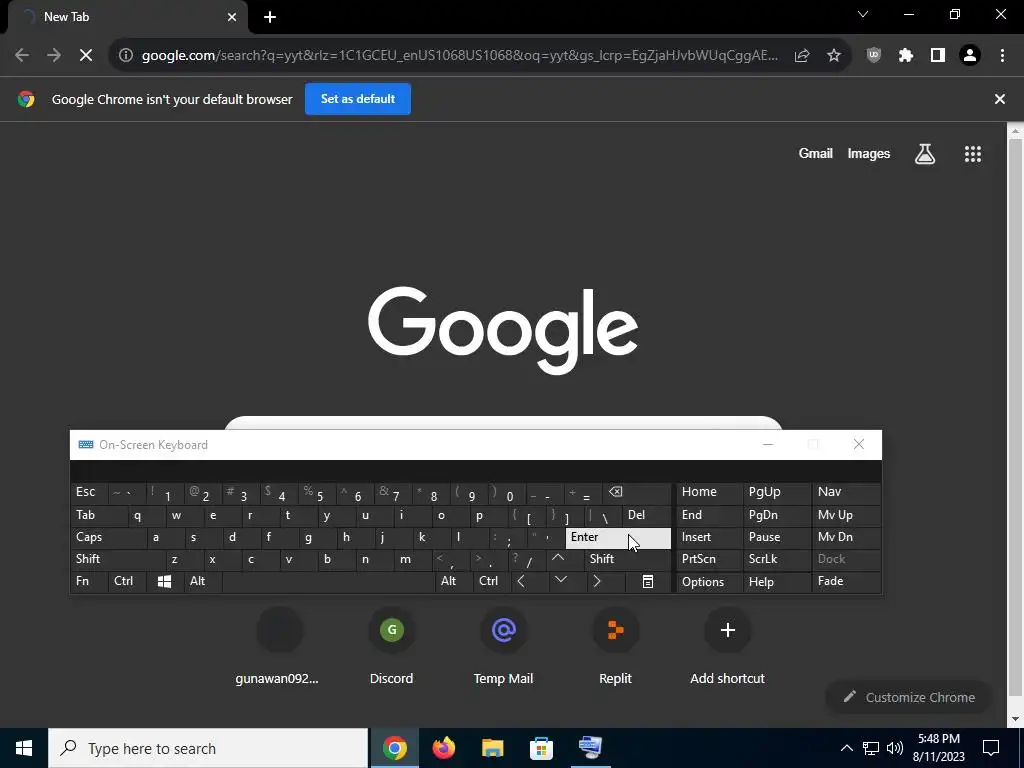View site information icon in address bar

[125, 56]
